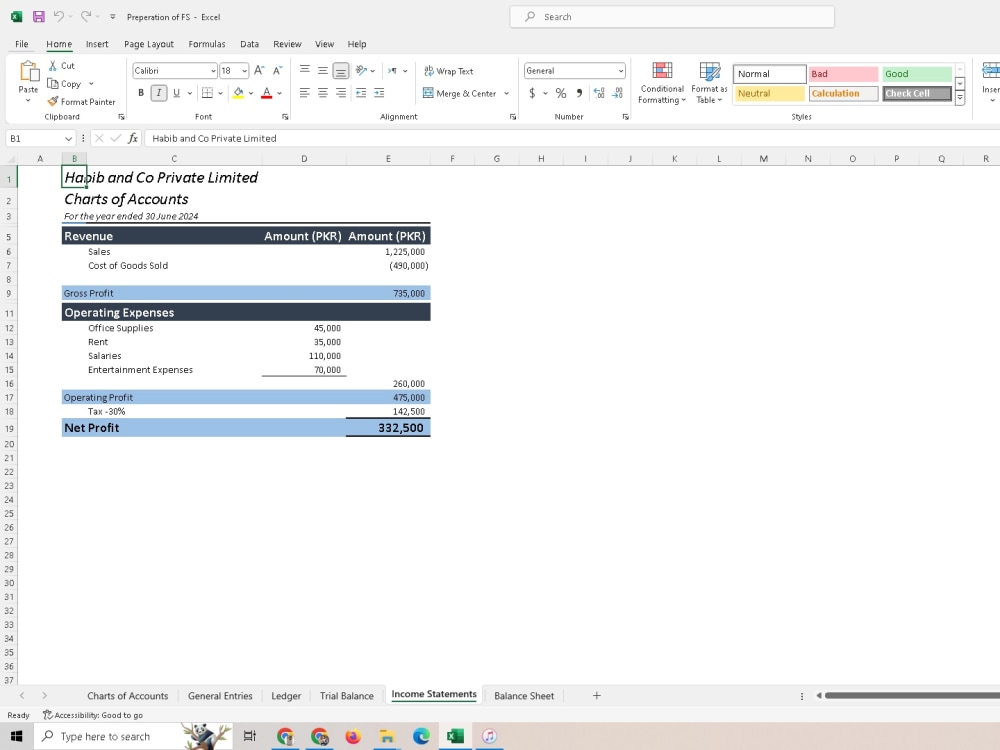
Task: Click the Redo arrow icon
Action: pyautogui.click(x=85, y=17)
